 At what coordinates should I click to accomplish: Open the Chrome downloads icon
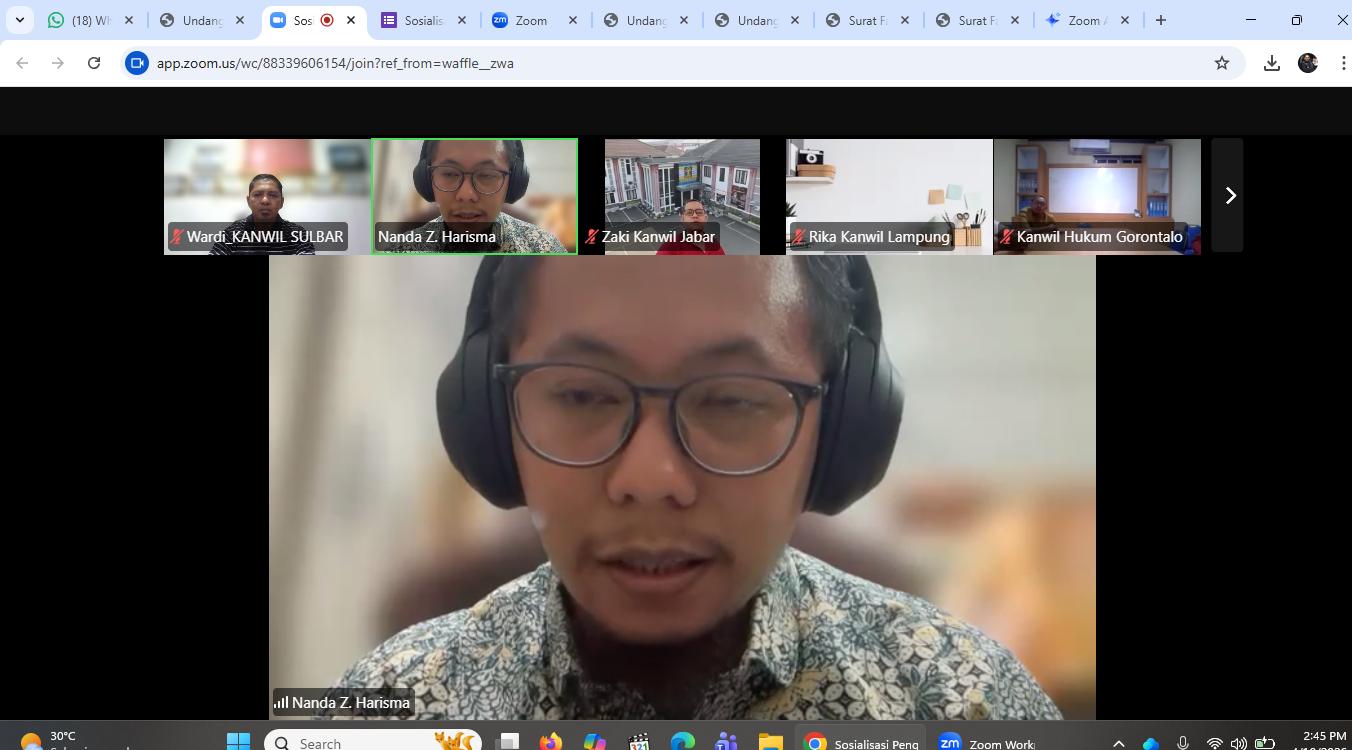click(1271, 63)
